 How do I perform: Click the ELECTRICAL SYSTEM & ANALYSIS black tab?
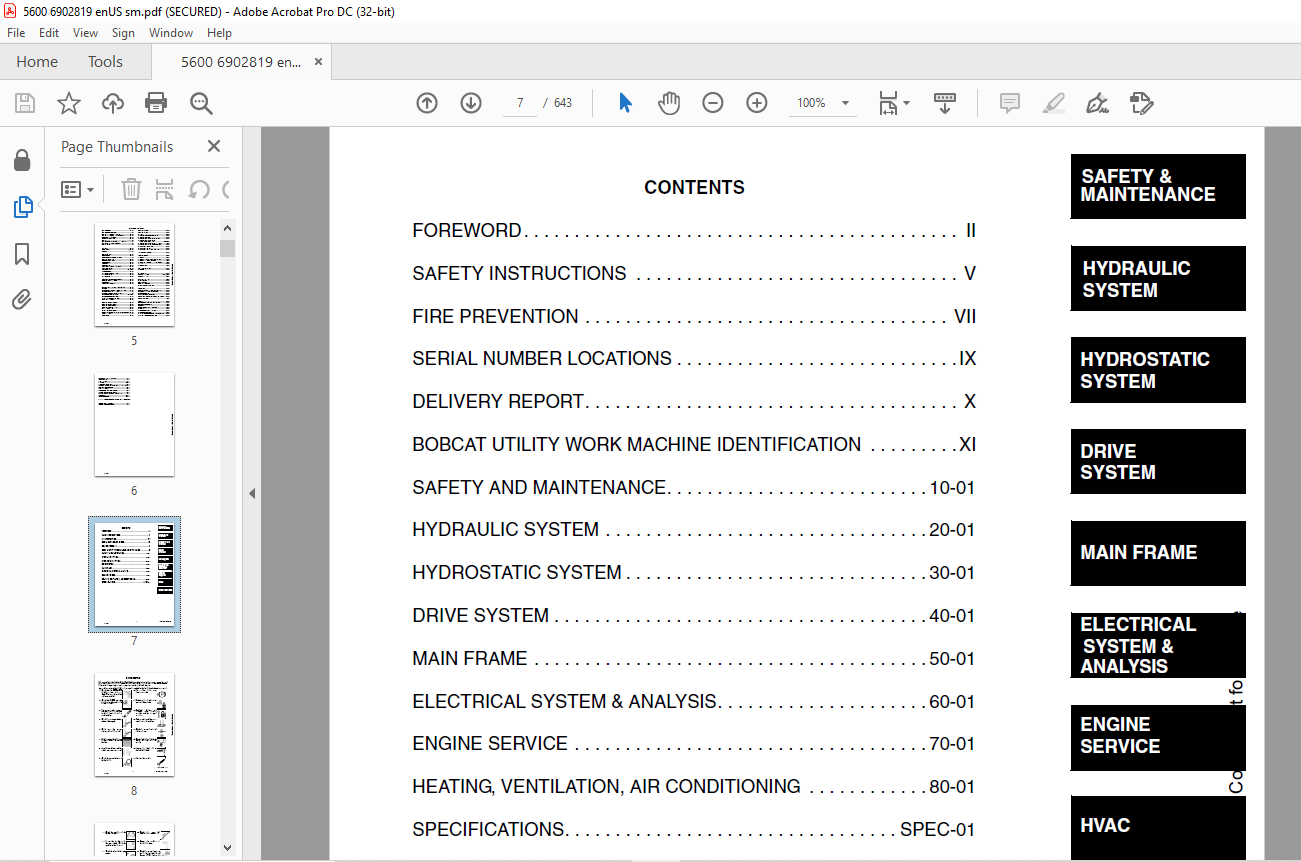click(x=1158, y=645)
